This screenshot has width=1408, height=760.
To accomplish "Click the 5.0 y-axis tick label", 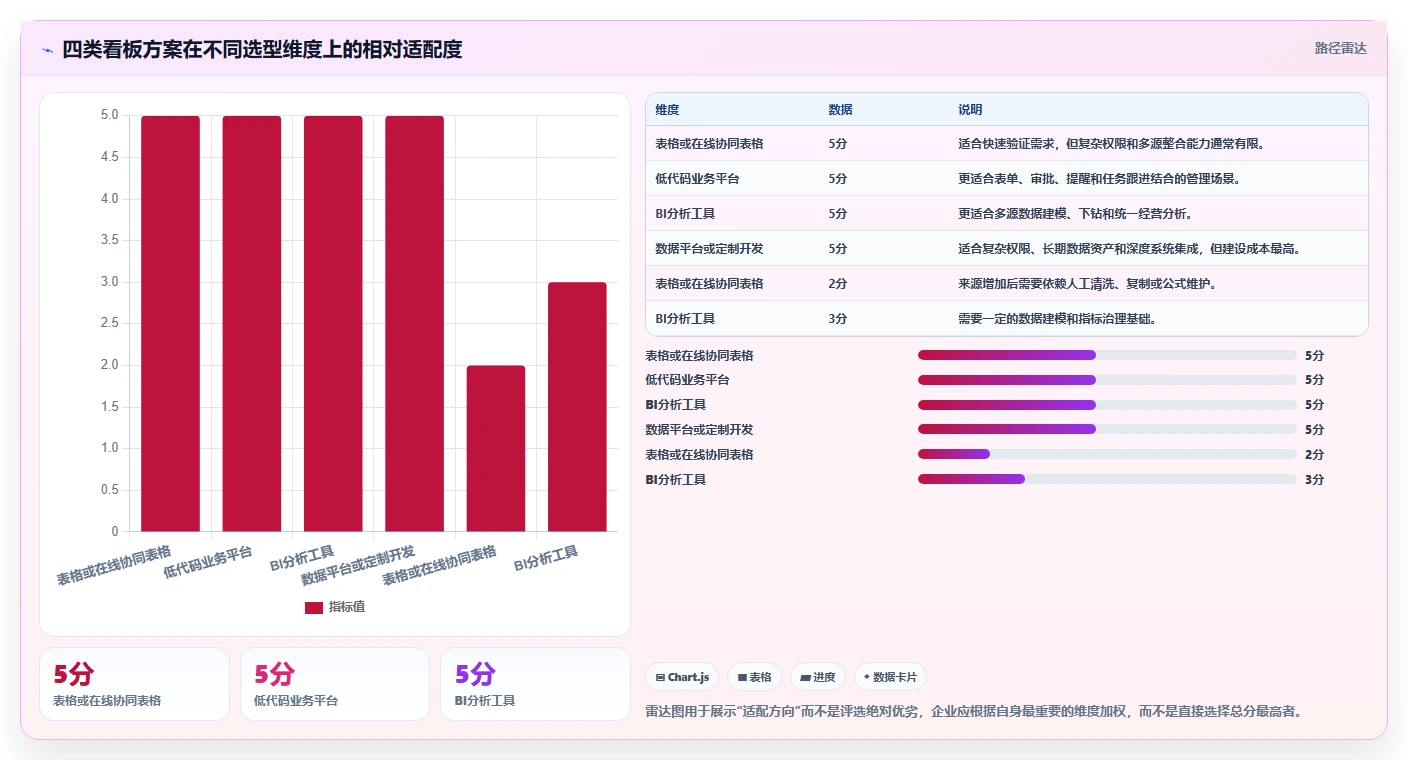I will [x=110, y=115].
